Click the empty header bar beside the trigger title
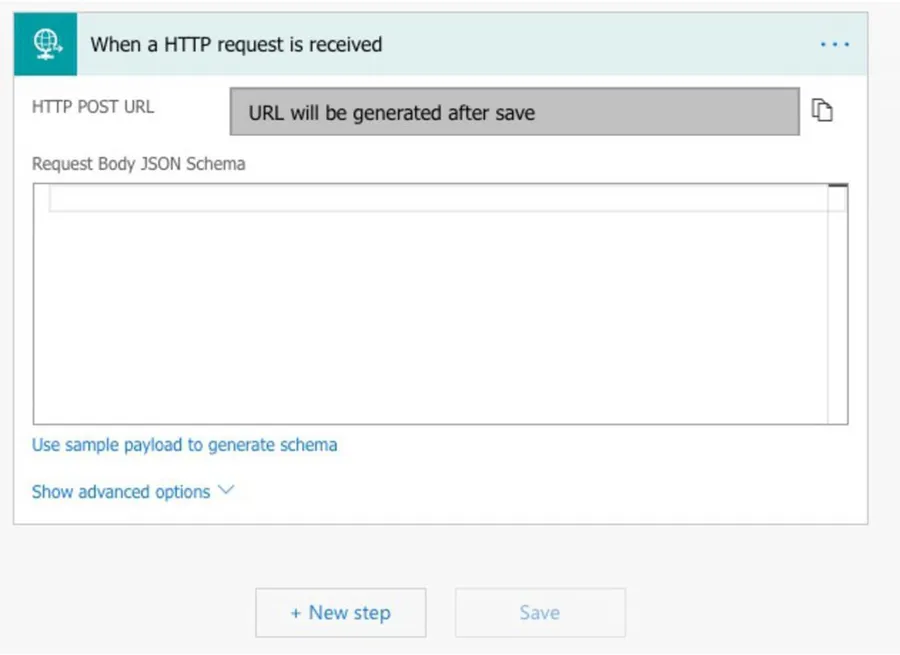The image size is (900, 655). click(x=600, y=45)
